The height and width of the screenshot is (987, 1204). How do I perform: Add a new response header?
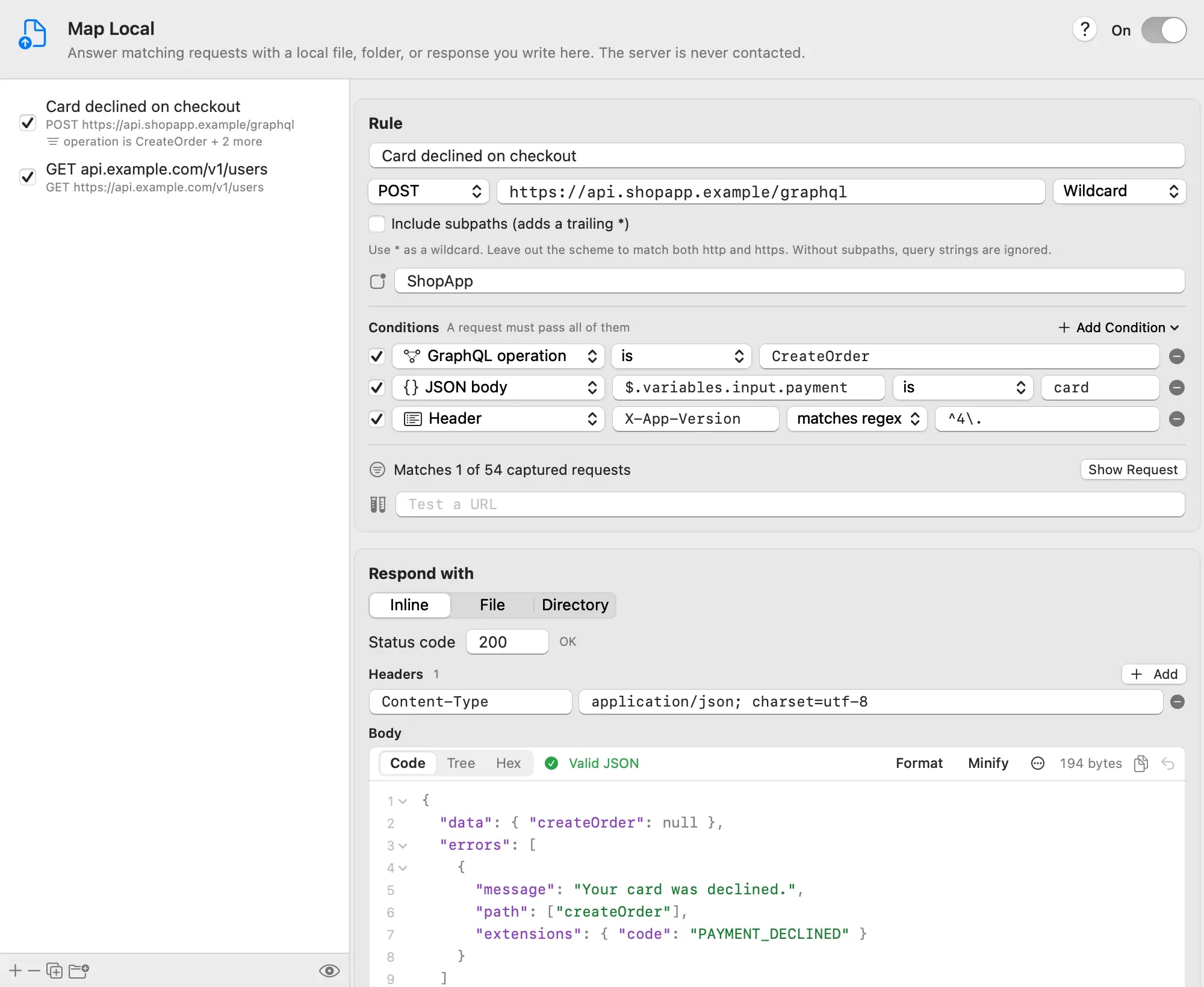[1154, 675]
